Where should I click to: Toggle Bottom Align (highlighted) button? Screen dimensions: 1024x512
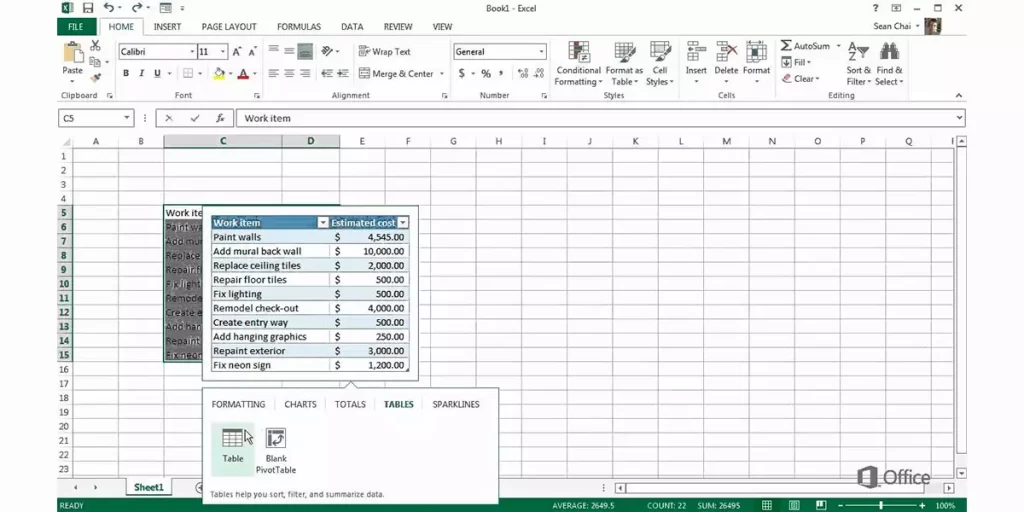pos(305,51)
